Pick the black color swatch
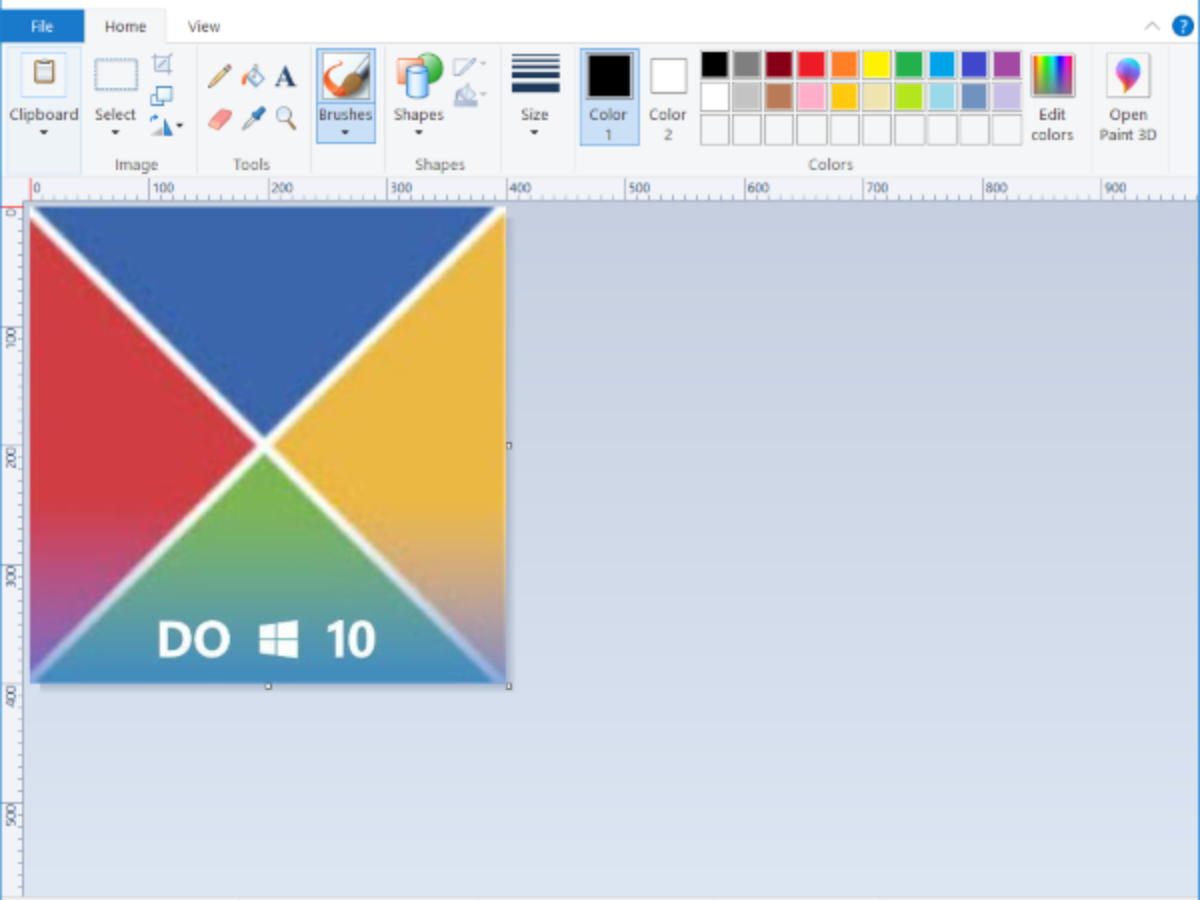The height and width of the screenshot is (900, 1200). click(715, 65)
